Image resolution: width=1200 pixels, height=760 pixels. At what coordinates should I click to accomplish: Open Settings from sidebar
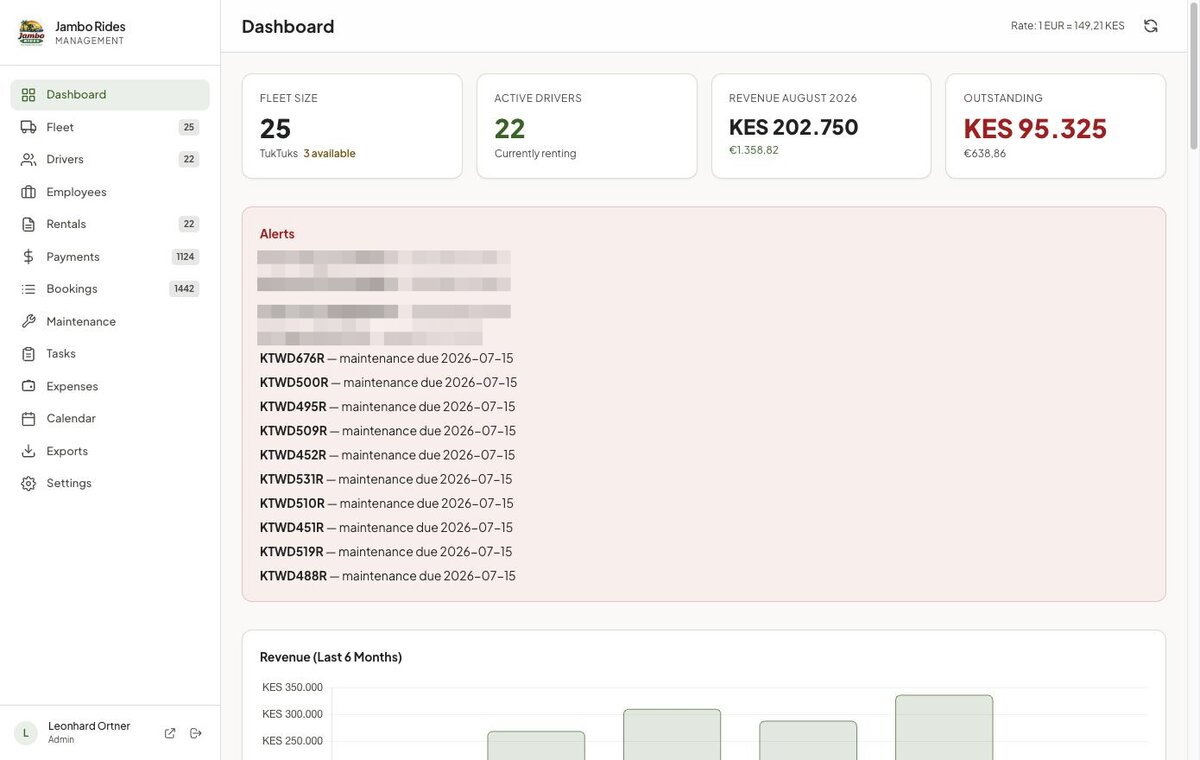coord(110,483)
